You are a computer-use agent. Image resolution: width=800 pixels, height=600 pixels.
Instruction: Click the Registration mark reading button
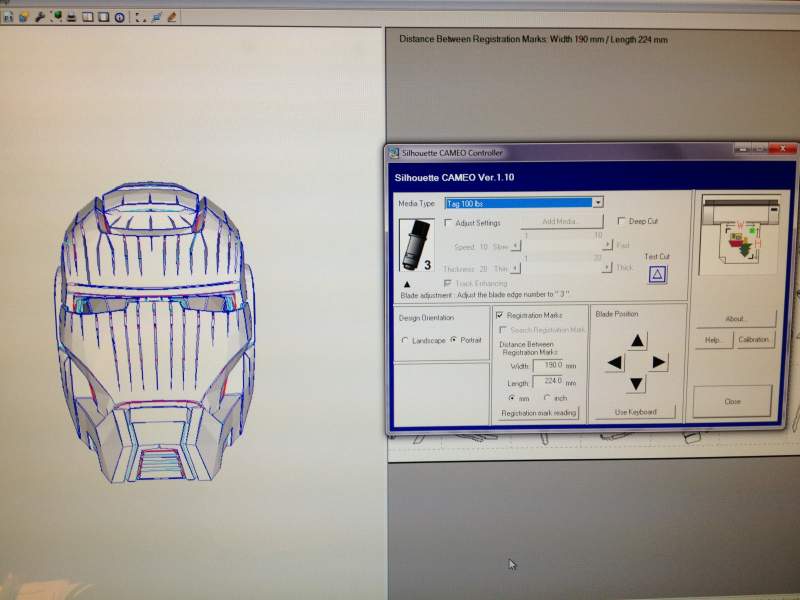click(x=538, y=413)
